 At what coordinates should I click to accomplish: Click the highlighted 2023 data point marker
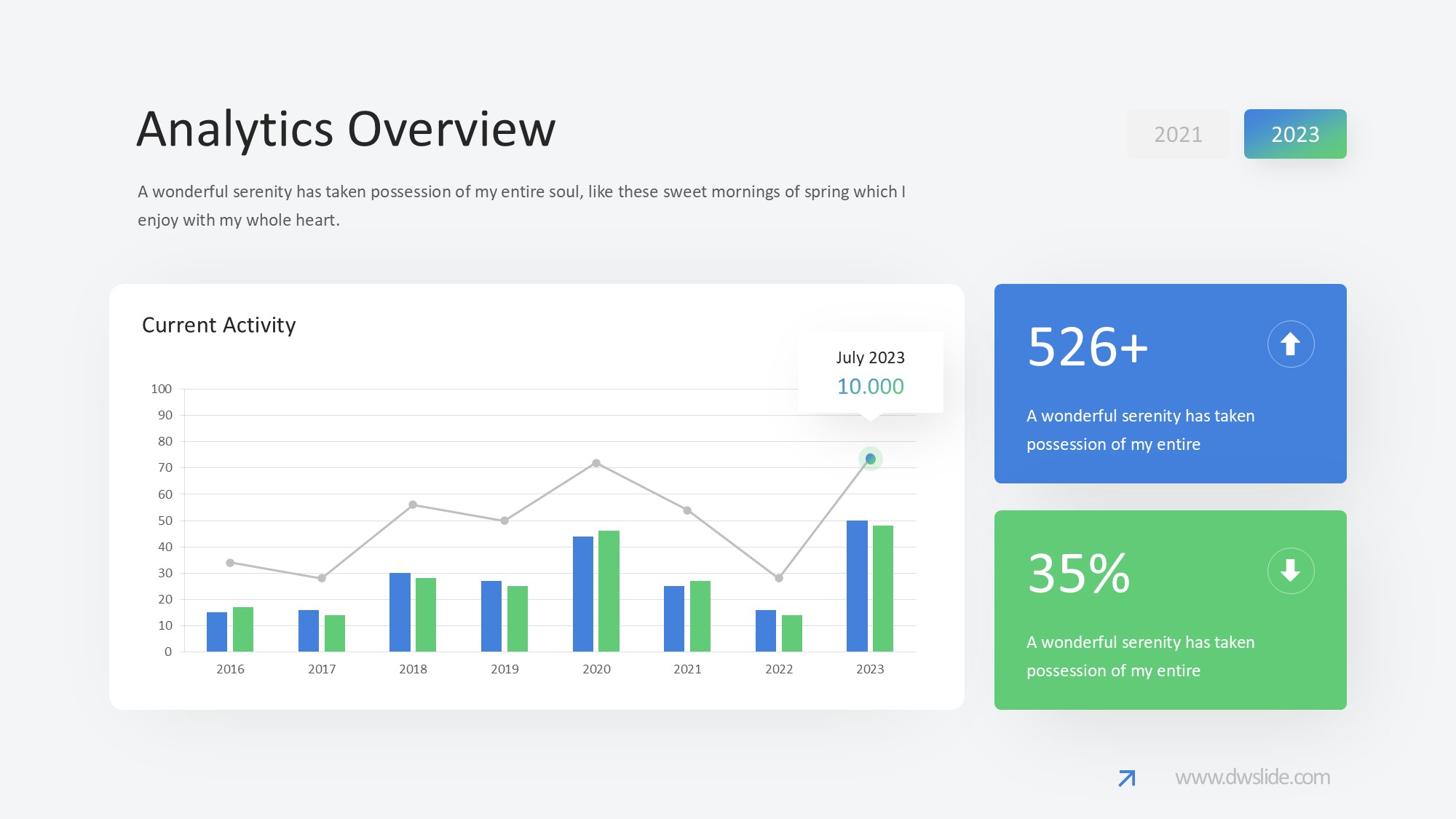[x=870, y=459]
